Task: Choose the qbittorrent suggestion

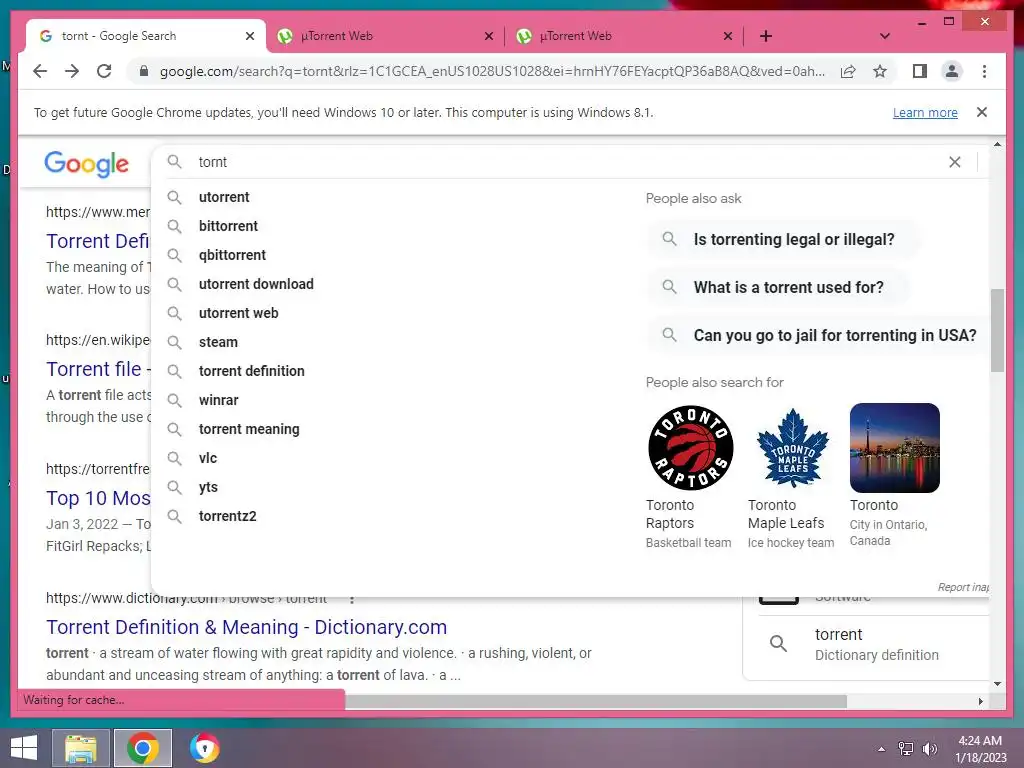Action: [x=232, y=255]
